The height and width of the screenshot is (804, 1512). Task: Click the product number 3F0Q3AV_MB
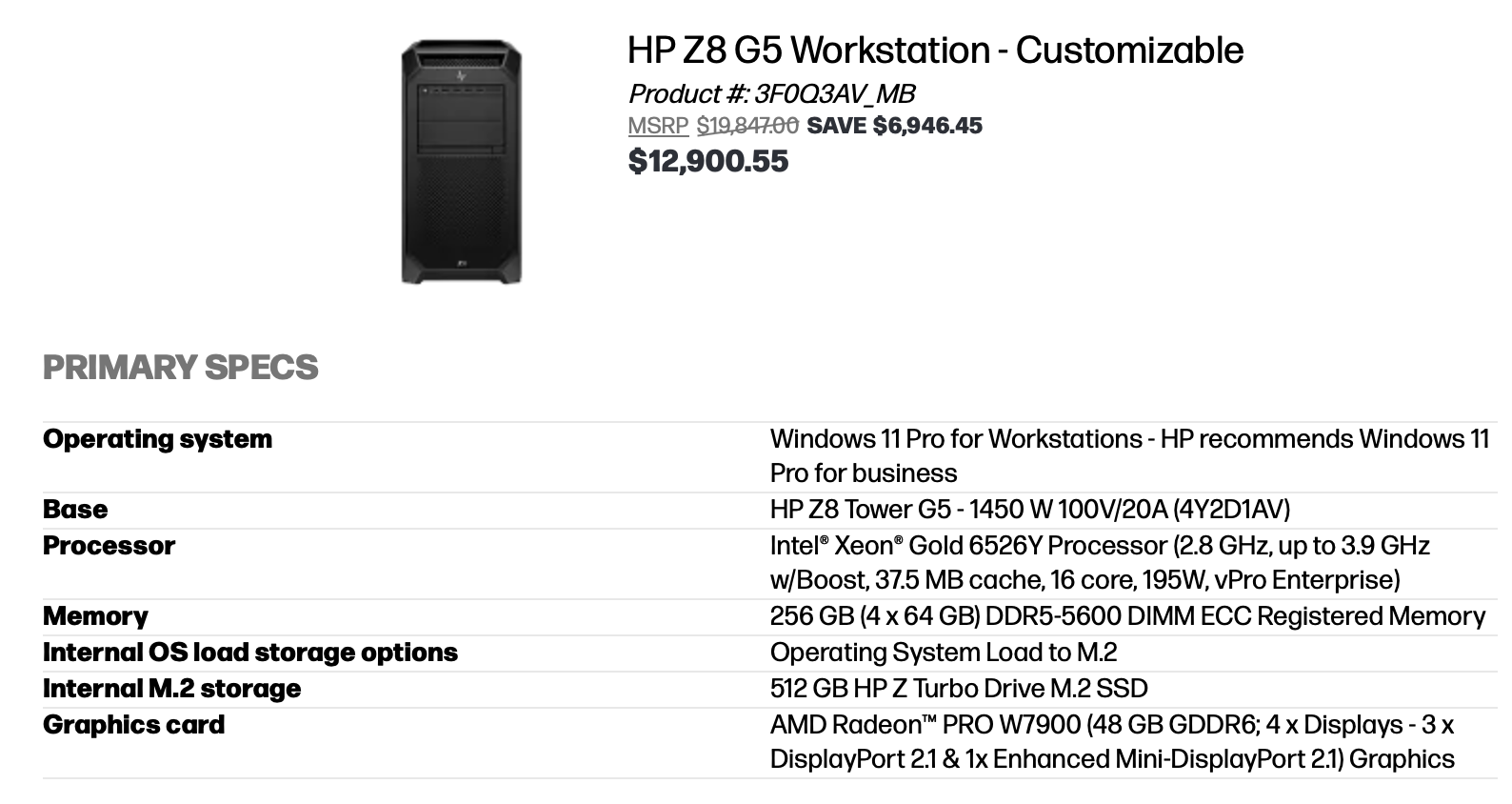point(834,93)
